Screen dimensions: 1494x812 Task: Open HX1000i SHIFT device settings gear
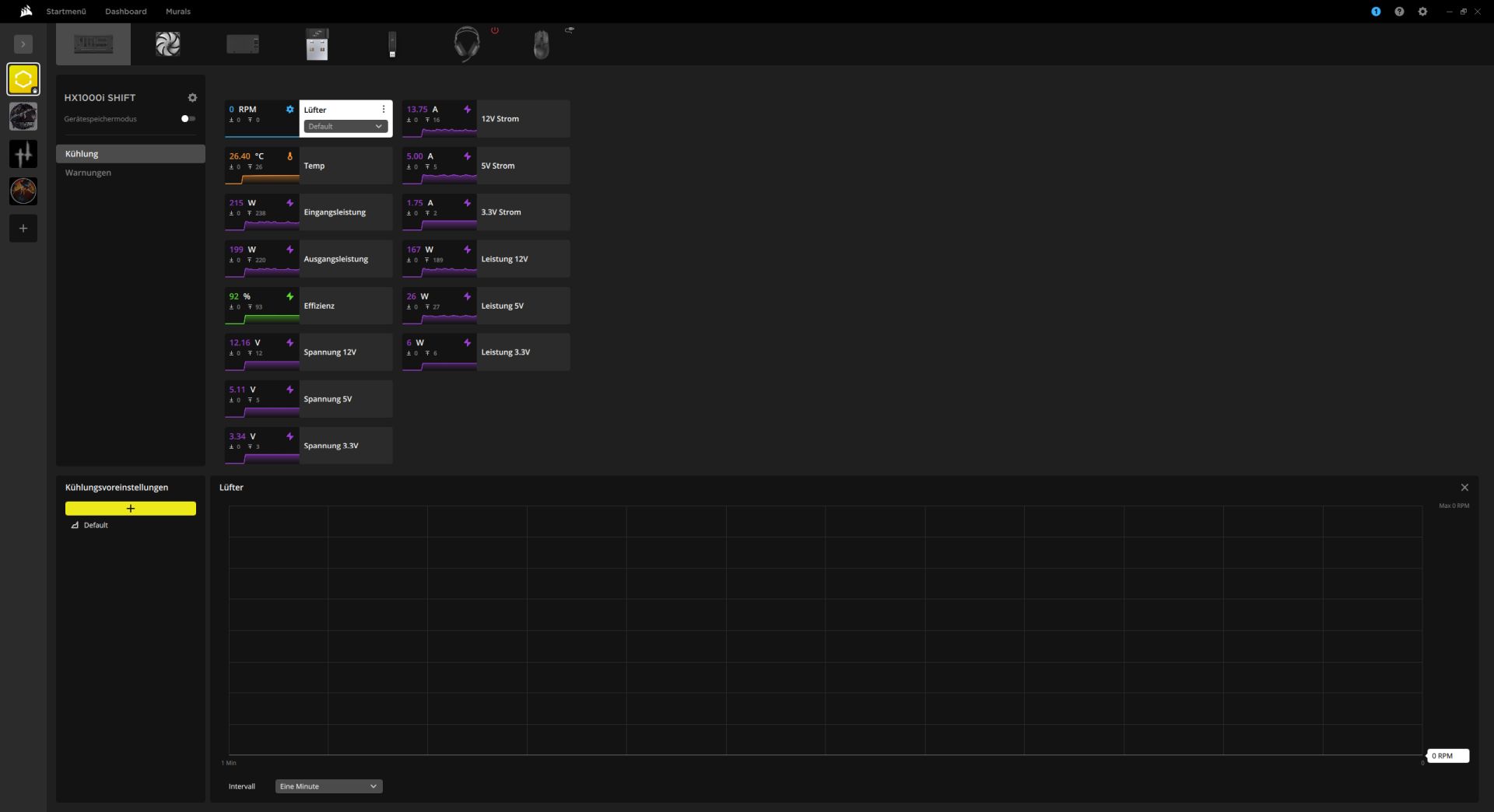point(192,98)
